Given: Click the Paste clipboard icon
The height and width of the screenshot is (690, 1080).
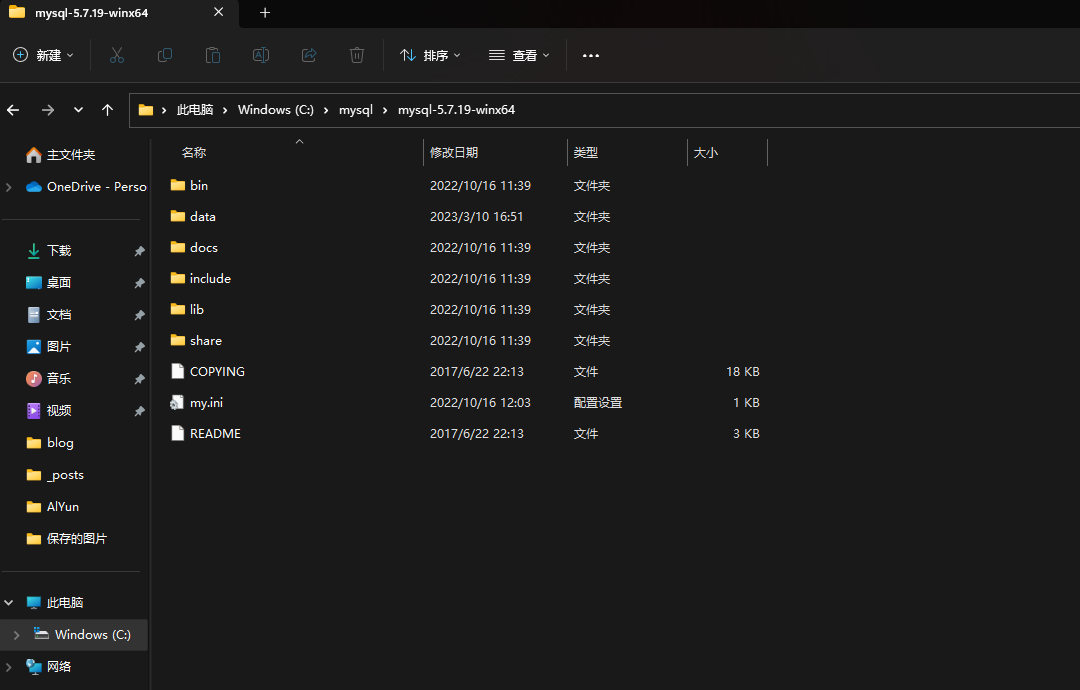Looking at the screenshot, I should (213, 56).
